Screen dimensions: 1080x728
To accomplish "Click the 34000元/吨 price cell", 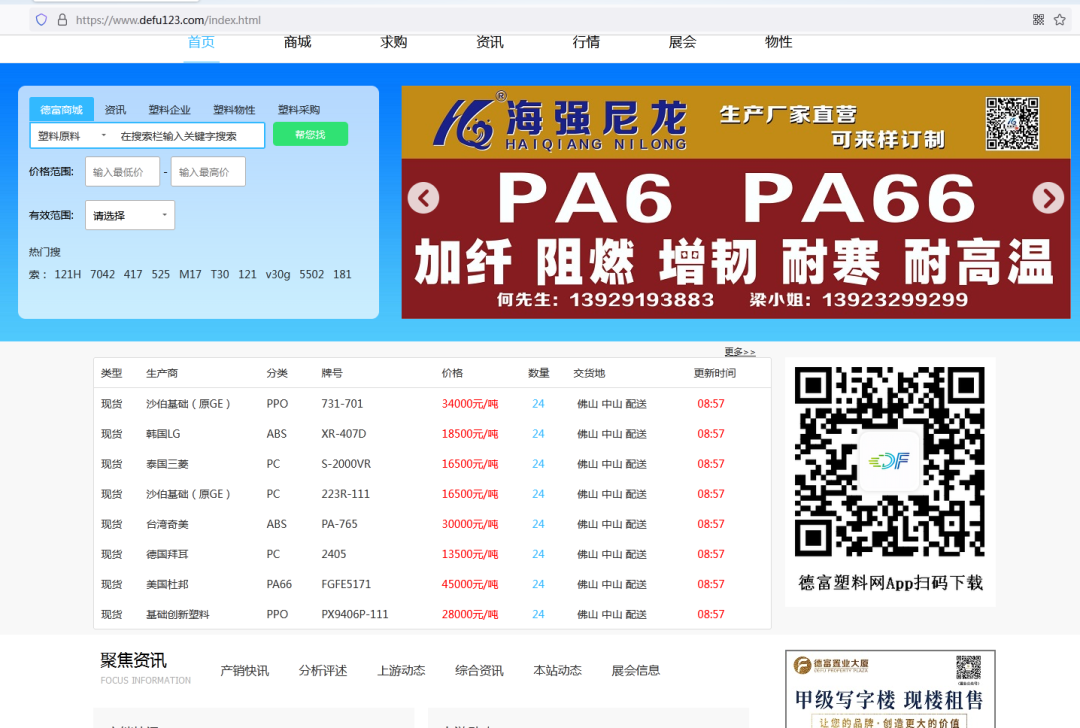I will [x=470, y=404].
